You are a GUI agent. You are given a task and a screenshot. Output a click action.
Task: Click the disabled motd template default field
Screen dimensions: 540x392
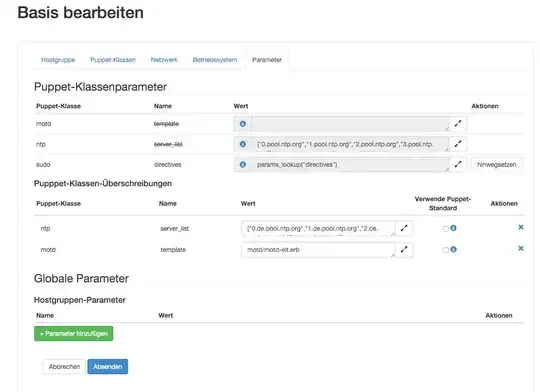pos(350,124)
